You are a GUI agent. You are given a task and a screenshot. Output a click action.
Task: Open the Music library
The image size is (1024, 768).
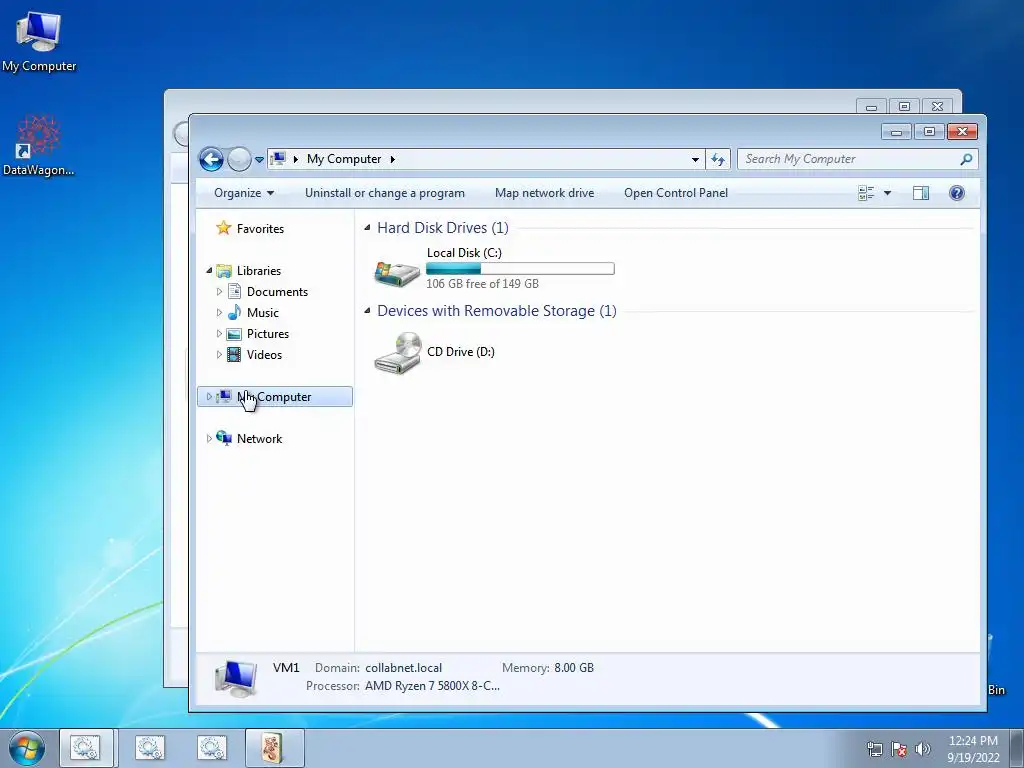click(x=263, y=312)
